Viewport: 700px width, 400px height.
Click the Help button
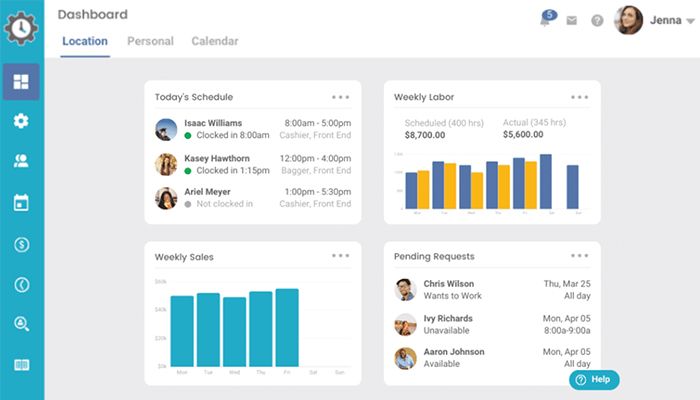(594, 379)
